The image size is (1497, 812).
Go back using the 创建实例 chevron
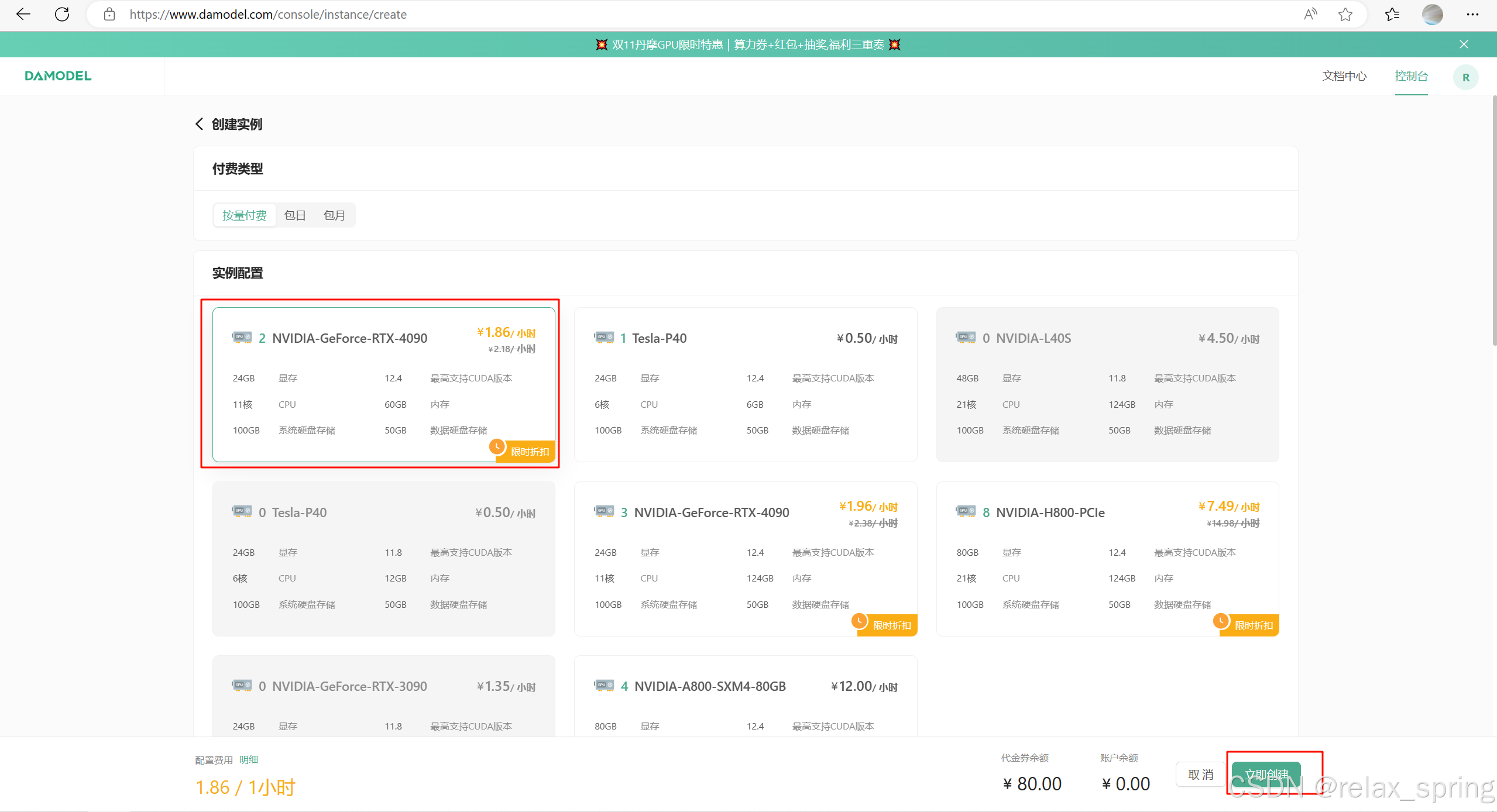(199, 124)
